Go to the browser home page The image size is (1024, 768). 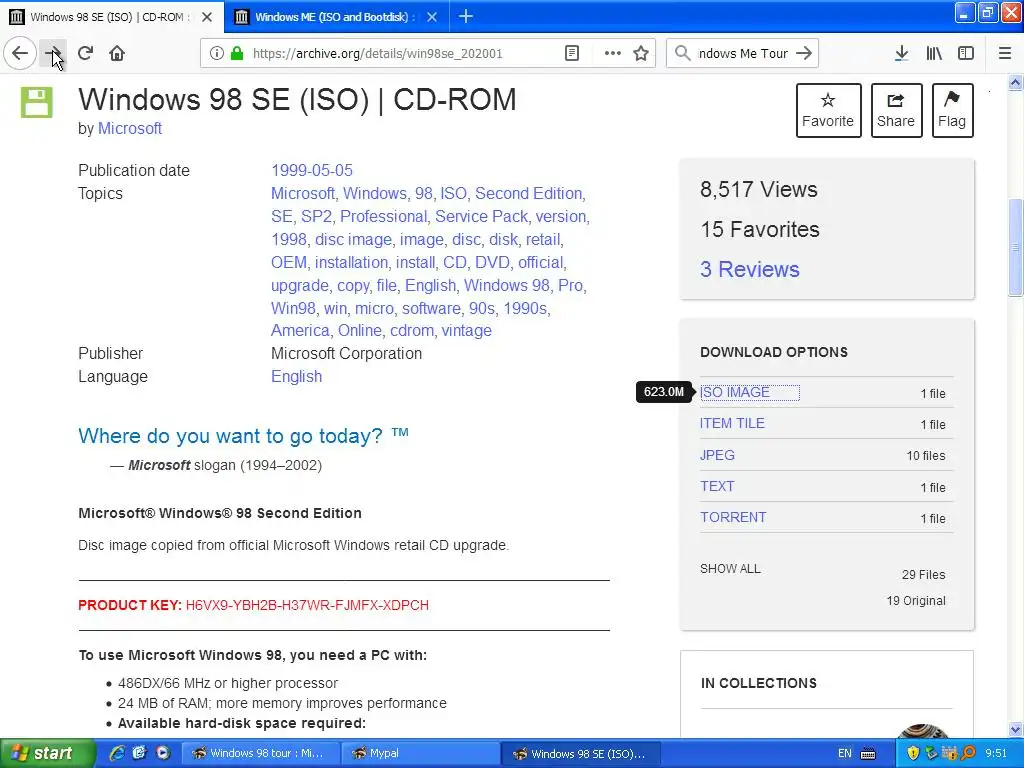click(x=117, y=53)
